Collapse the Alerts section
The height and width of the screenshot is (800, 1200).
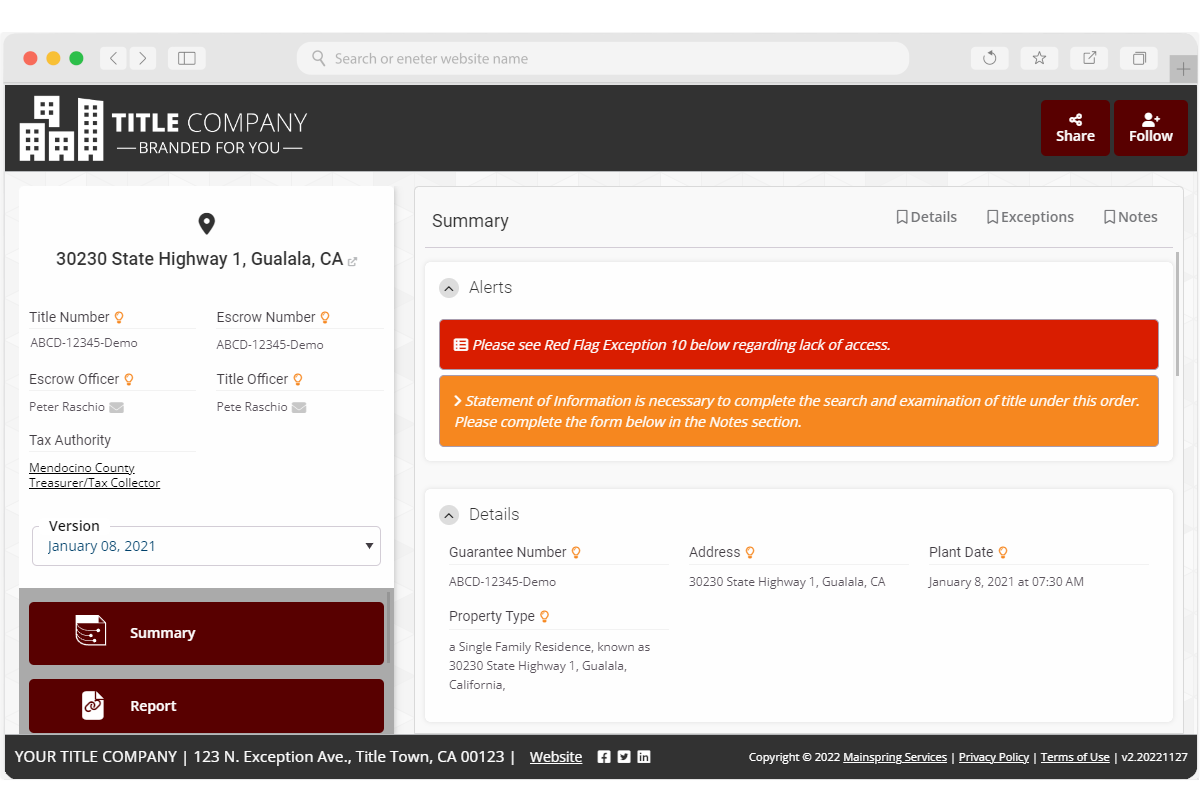pos(449,288)
